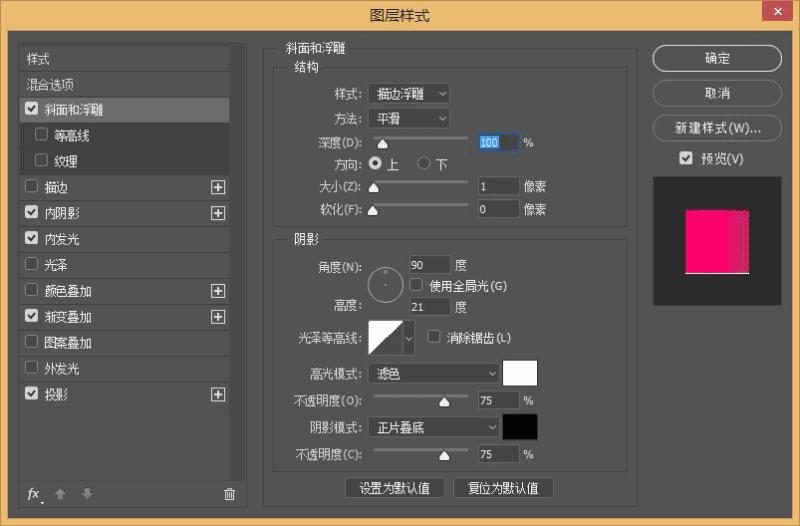Click the 新建样式(W)... button
Viewport: 800px width, 526px height.
point(717,128)
